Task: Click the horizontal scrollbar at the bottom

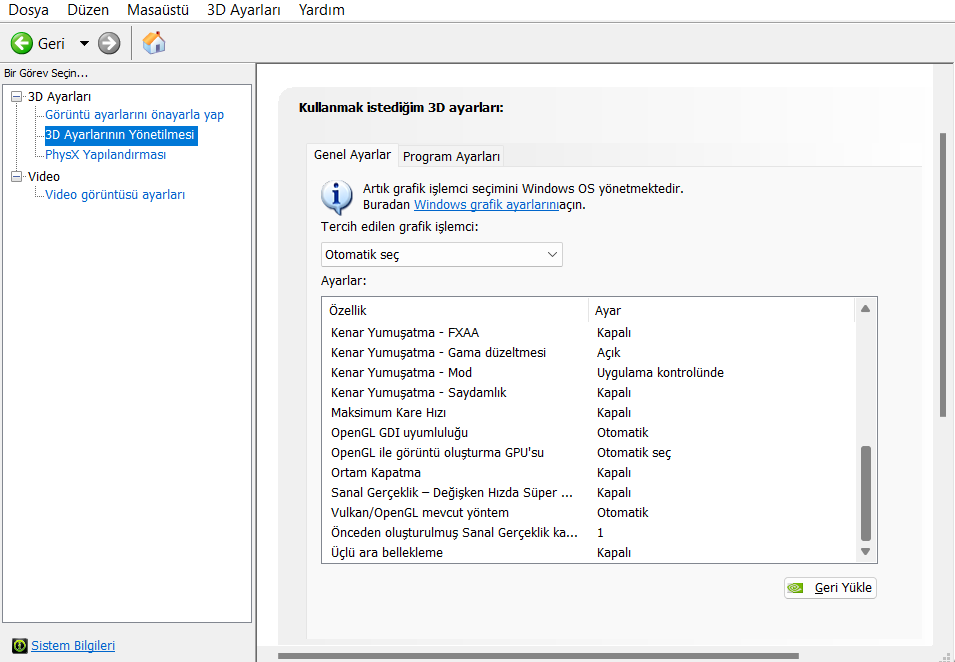Action: pos(538,657)
